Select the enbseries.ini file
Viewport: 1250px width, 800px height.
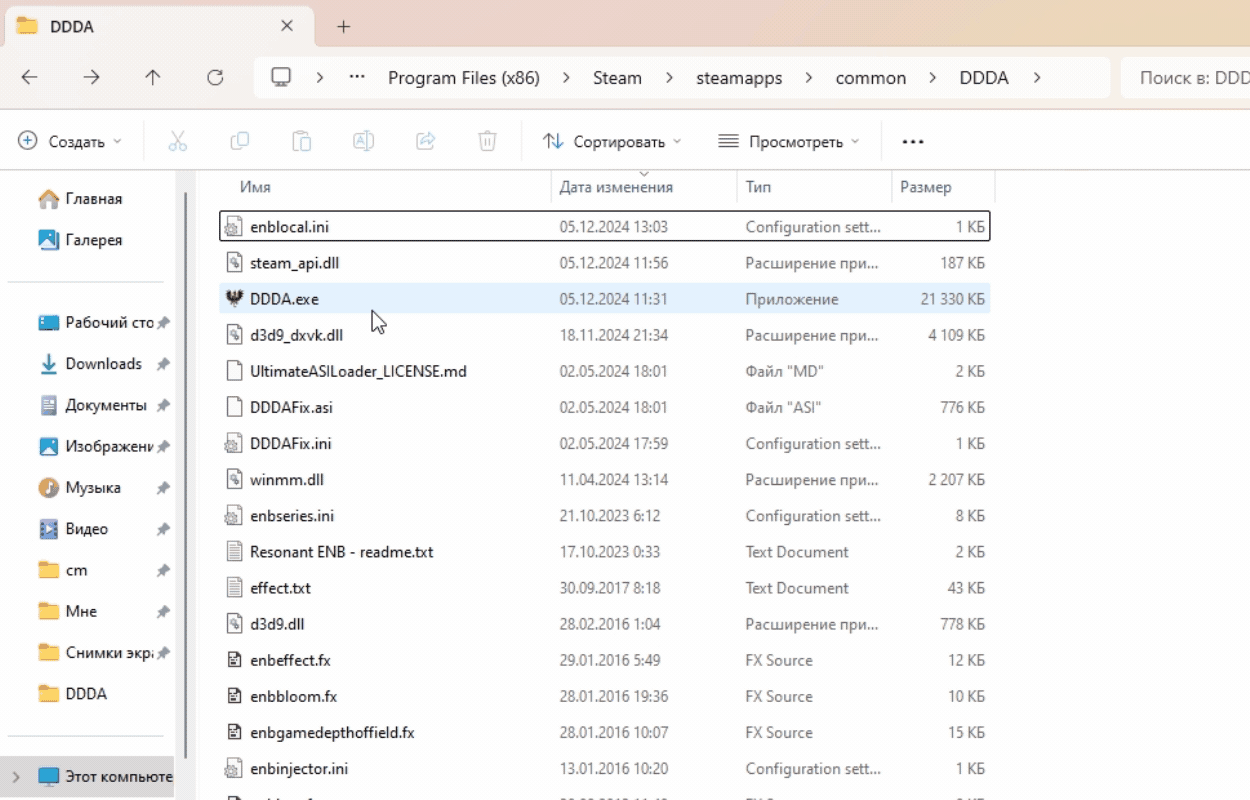(x=604, y=516)
